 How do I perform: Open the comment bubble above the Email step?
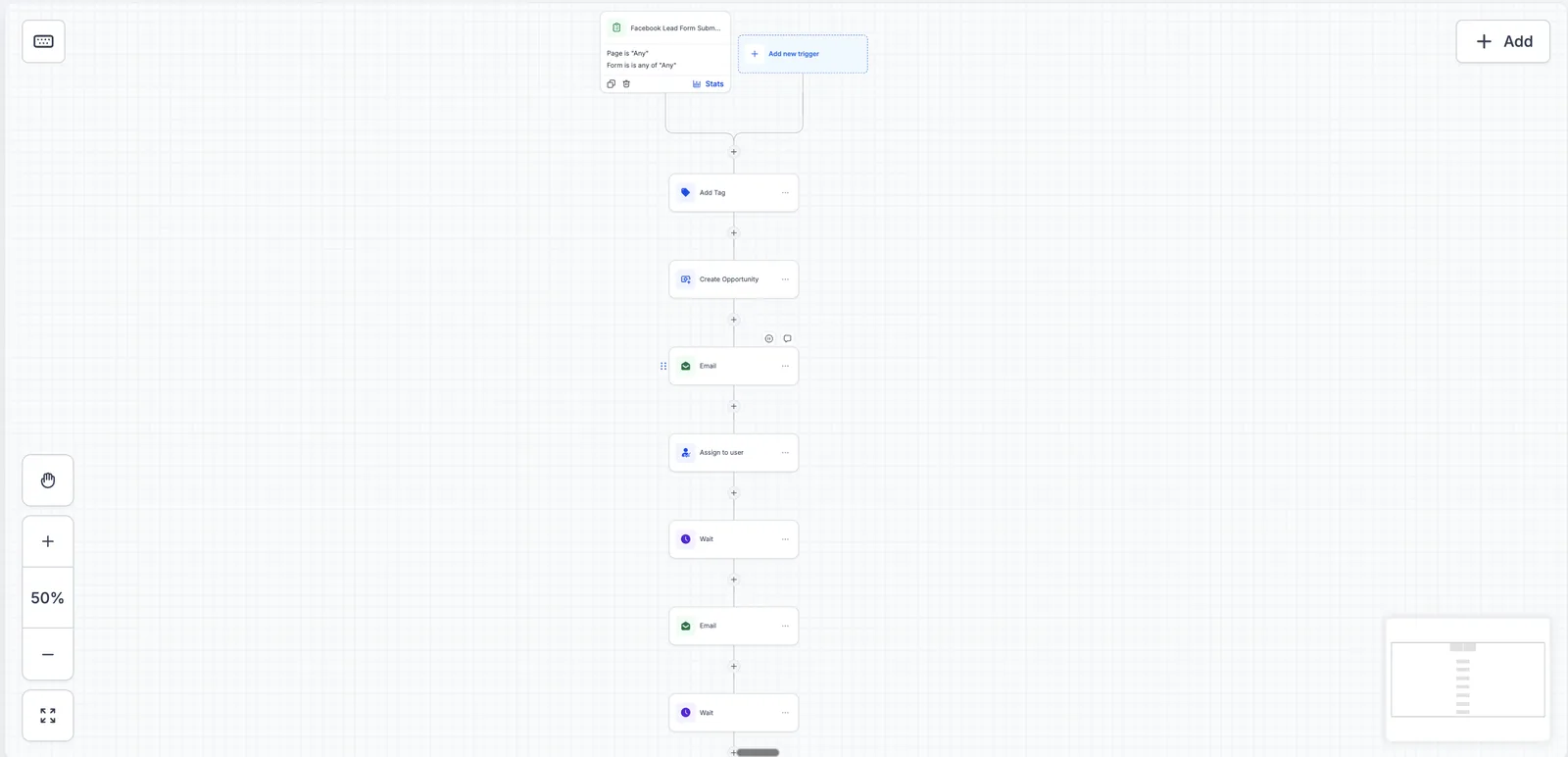pyautogui.click(x=787, y=338)
